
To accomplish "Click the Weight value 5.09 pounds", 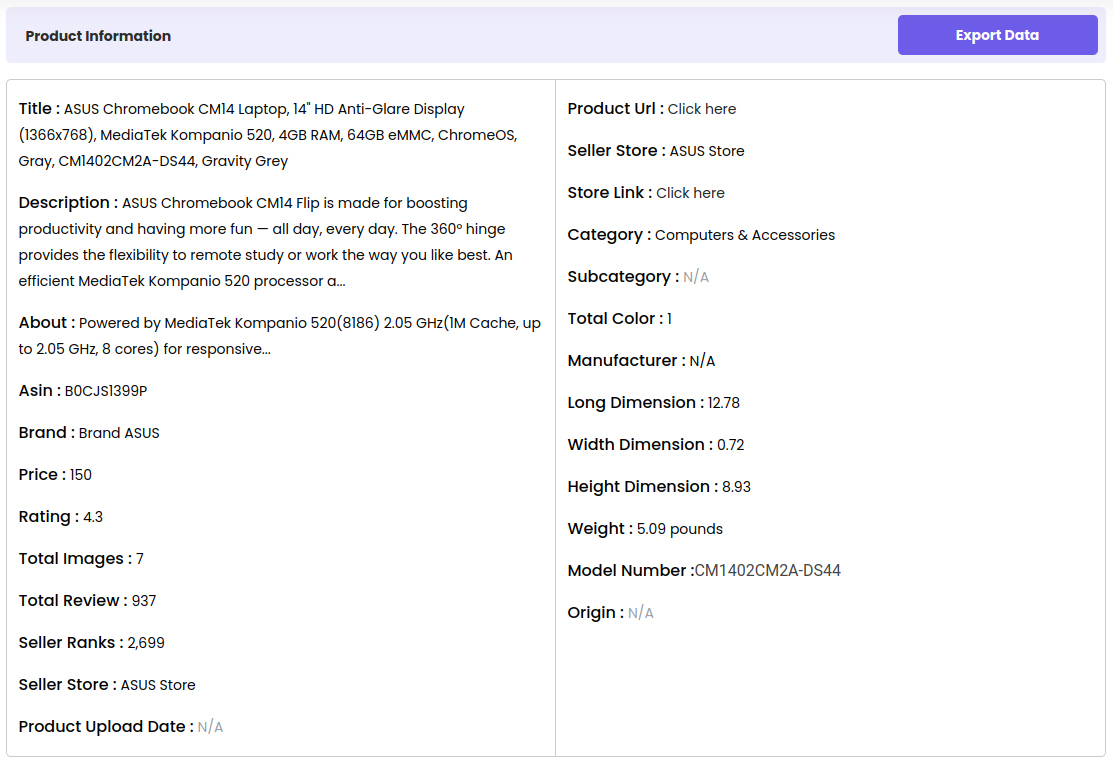I will coord(679,528).
